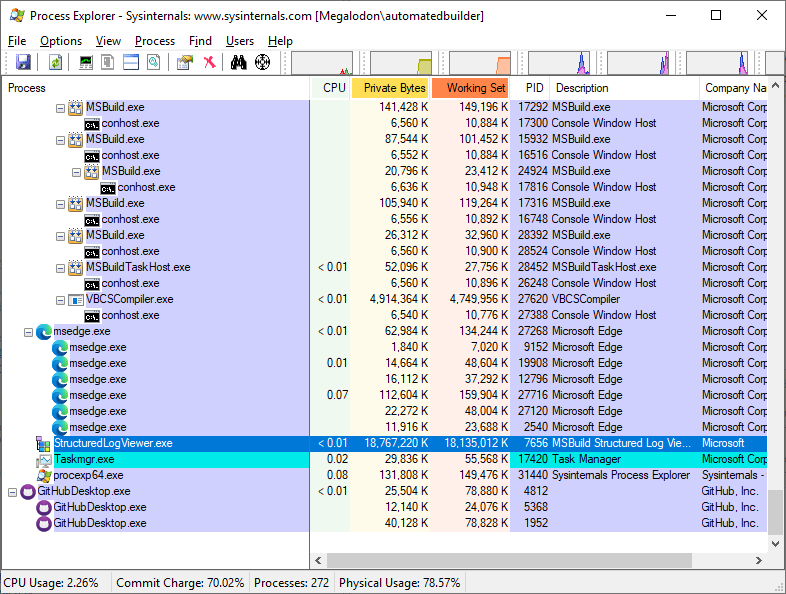Click the 4,914,364 K private bytes value

click(x=399, y=299)
